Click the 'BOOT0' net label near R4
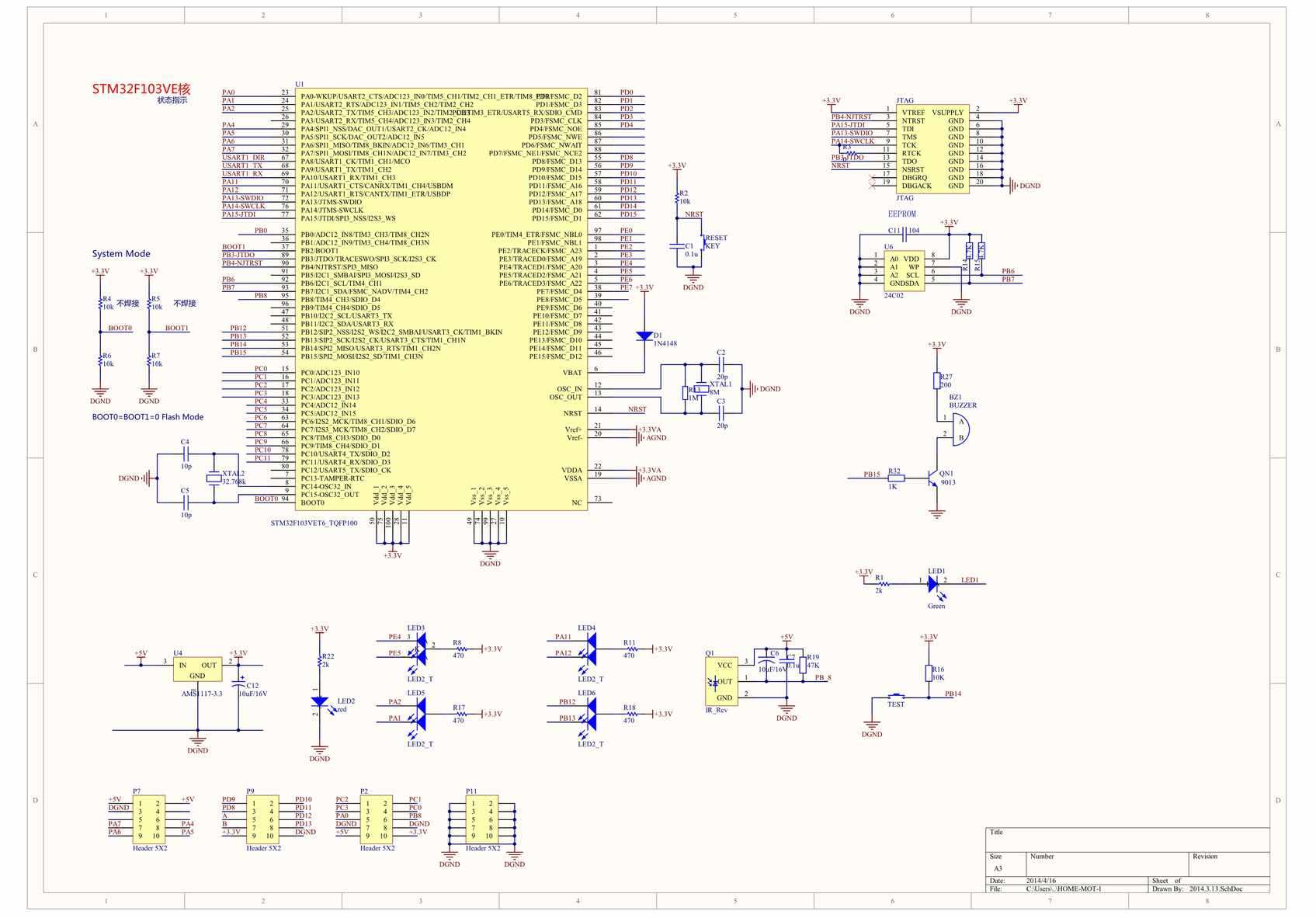 tap(120, 329)
